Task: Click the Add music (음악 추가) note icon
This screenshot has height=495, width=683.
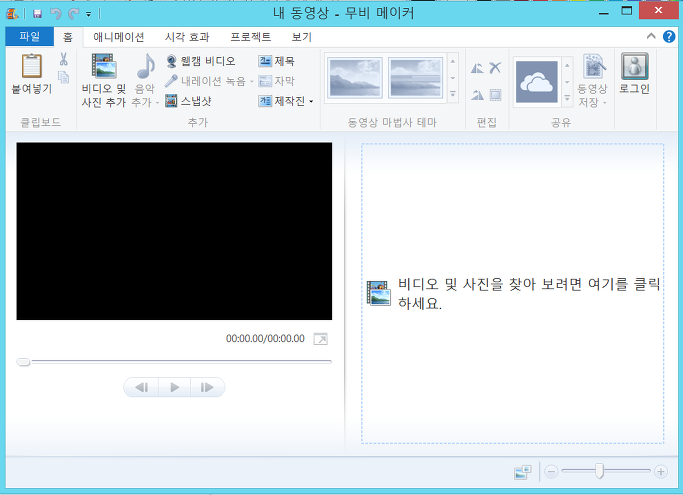Action: coord(146,66)
